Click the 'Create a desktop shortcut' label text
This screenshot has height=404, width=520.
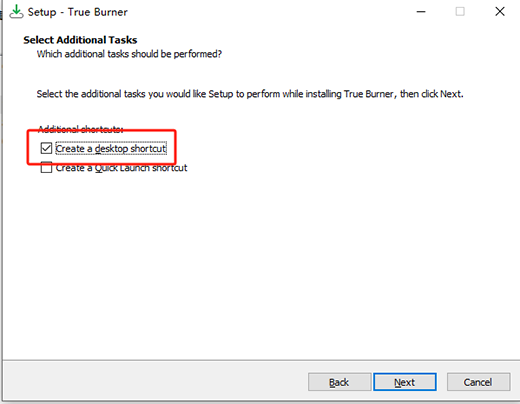[x=111, y=148]
